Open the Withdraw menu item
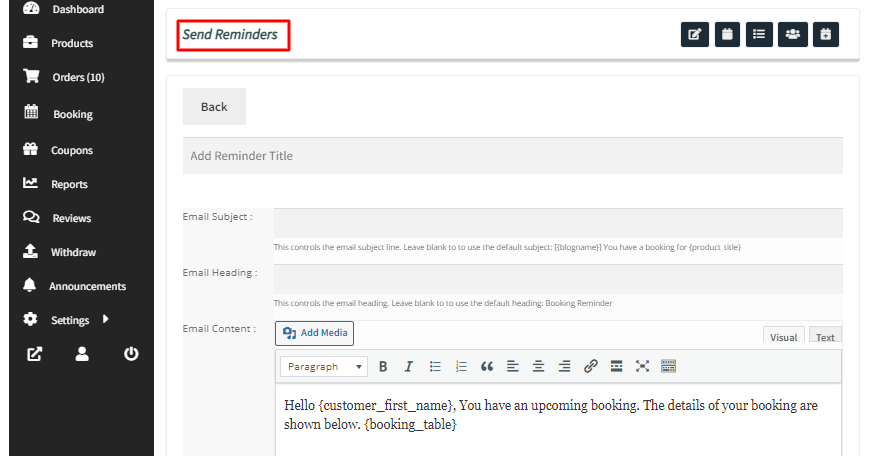 [x=74, y=252]
